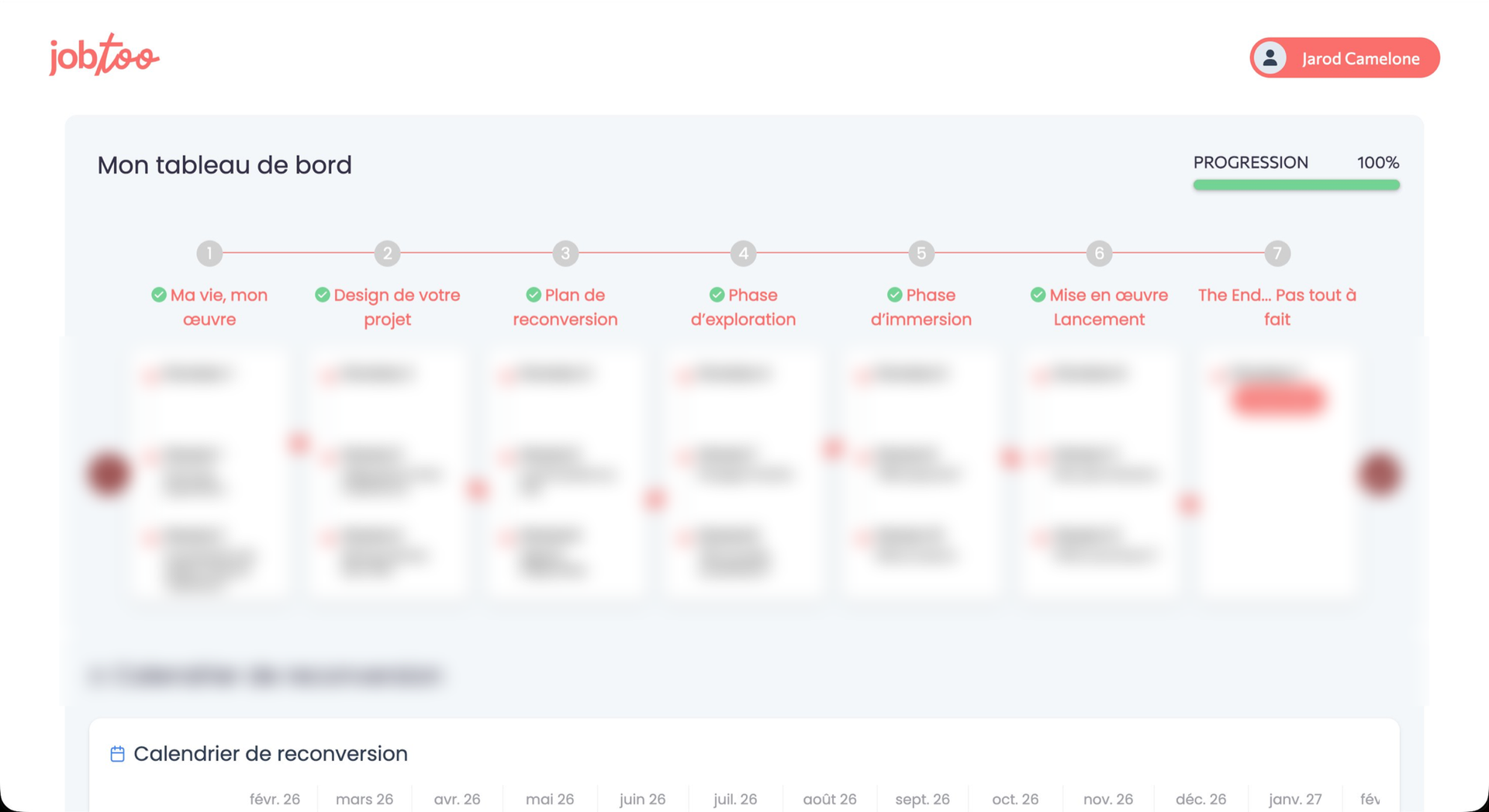Click green check beside 'Plan de reconversion'
1489x812 pixels.
tap(534, 295)
